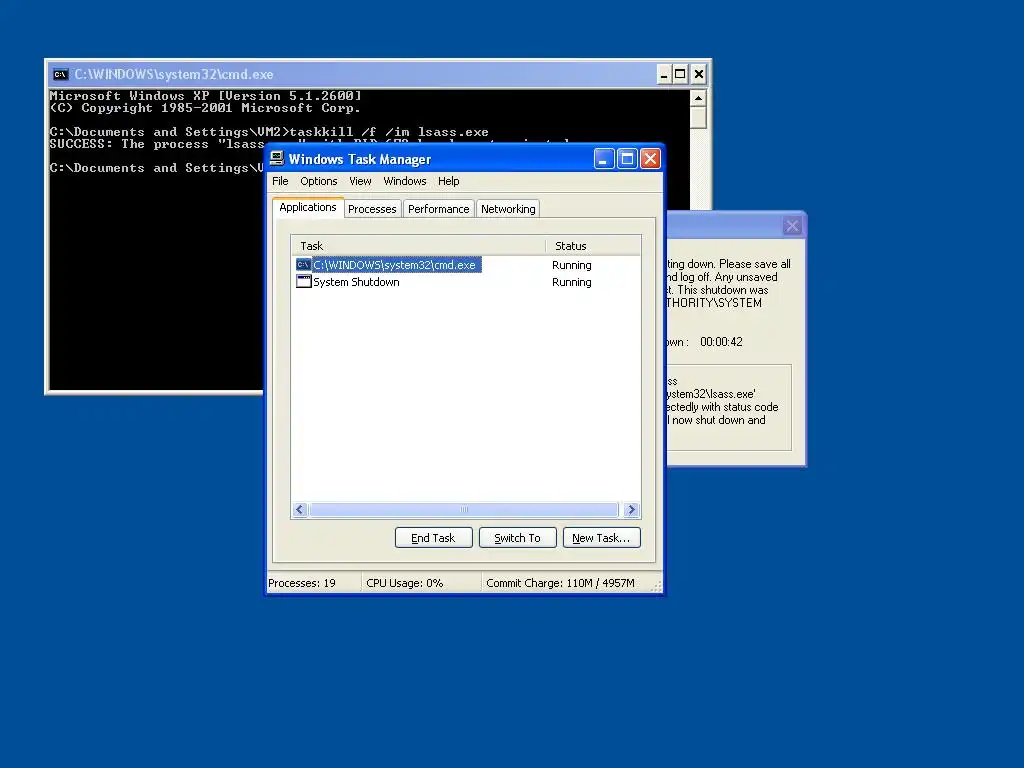The height and width of the screenshot is (768, 1024).
Task: Click the System Shutdown window icon in list
Action: (303, 281)
